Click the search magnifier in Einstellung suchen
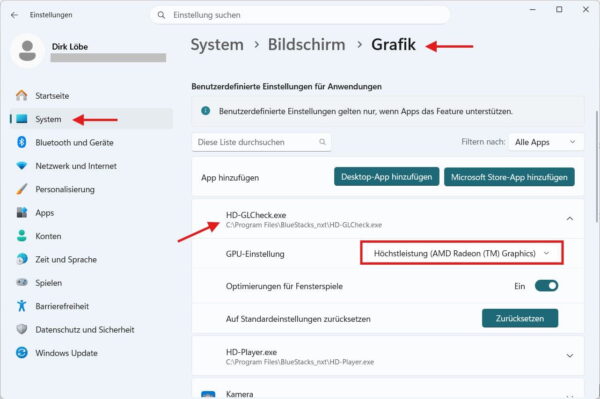600x399 pixels. tap(161, 15)
